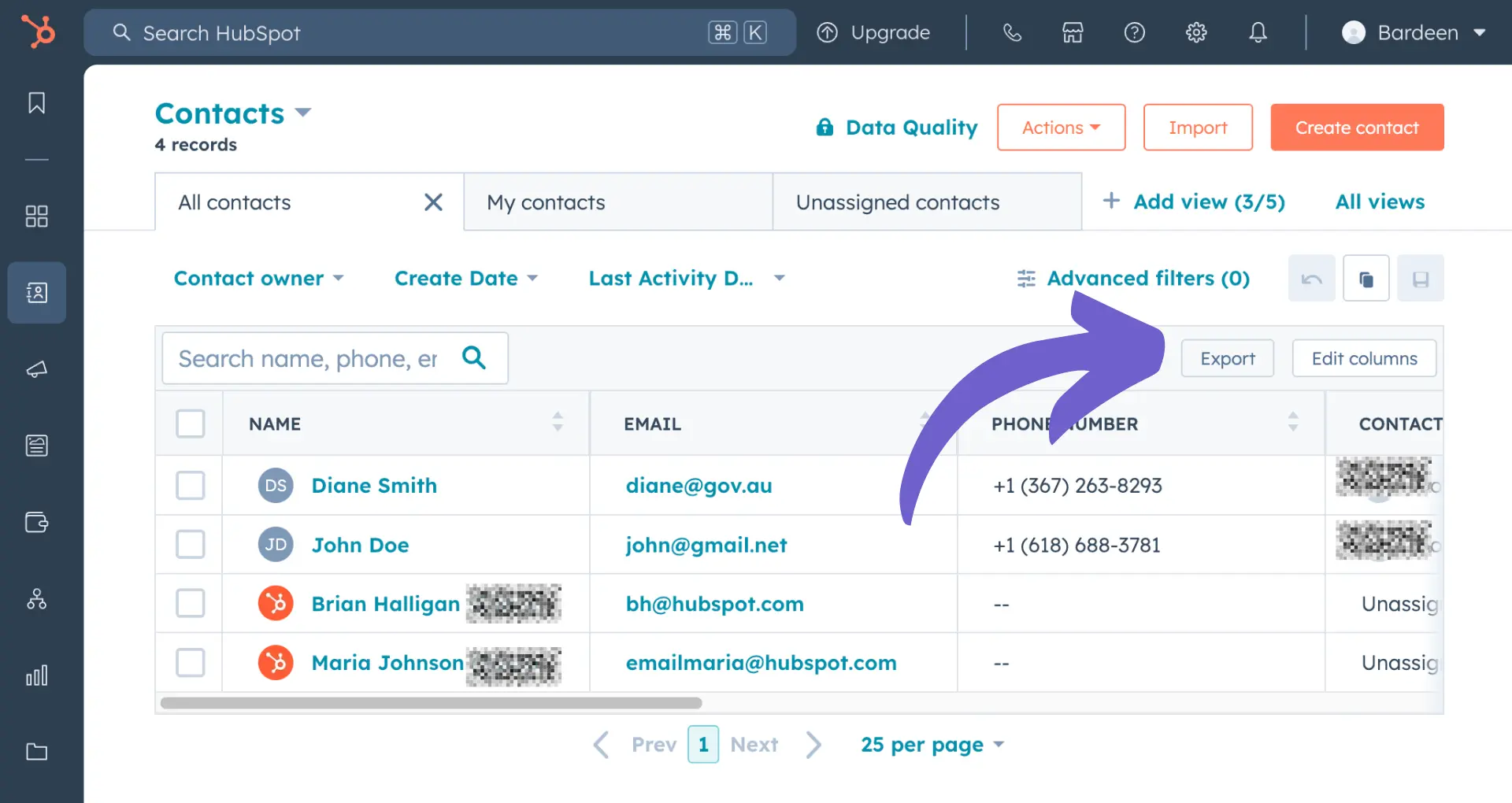Click the magnifier icon in contacts search
Viewport: 1512px width, 803px height.
click(x=474, y=357)
